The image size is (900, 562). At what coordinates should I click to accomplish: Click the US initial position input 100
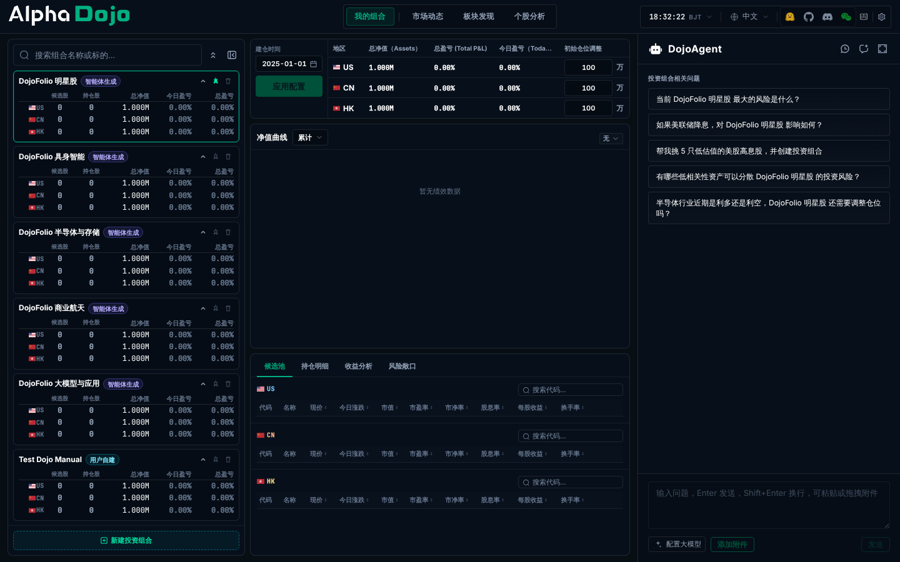pos(588,68)
